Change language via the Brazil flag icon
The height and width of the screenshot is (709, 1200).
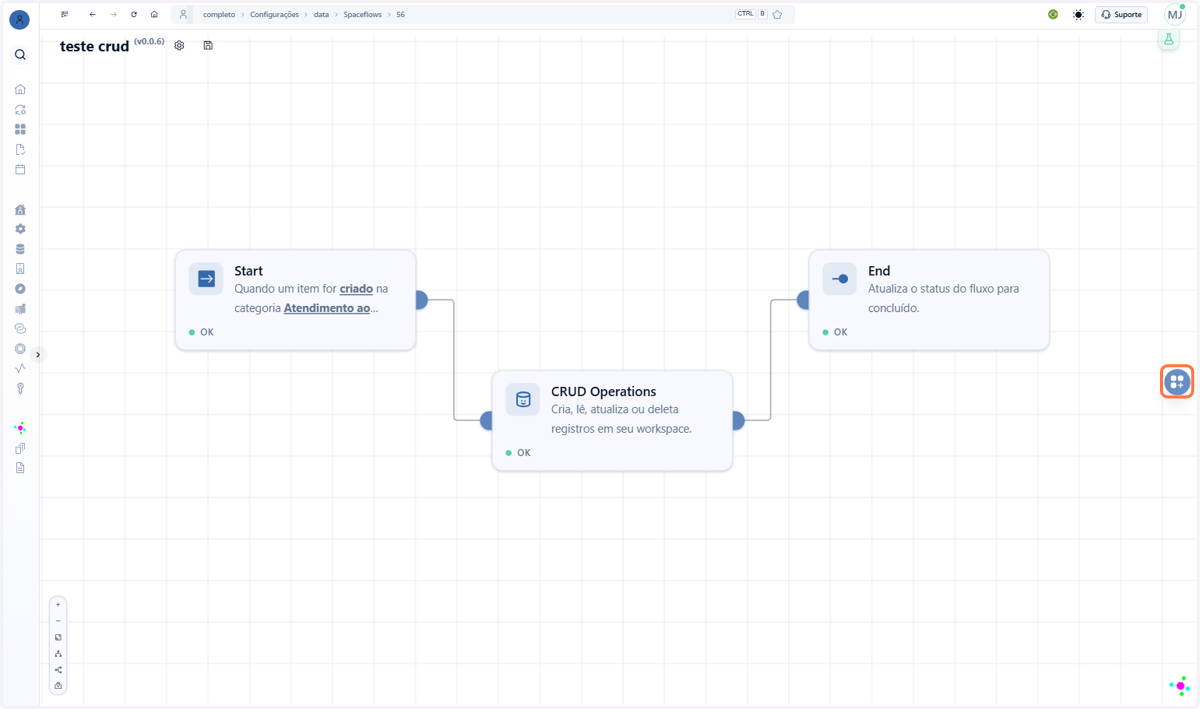1053,14
